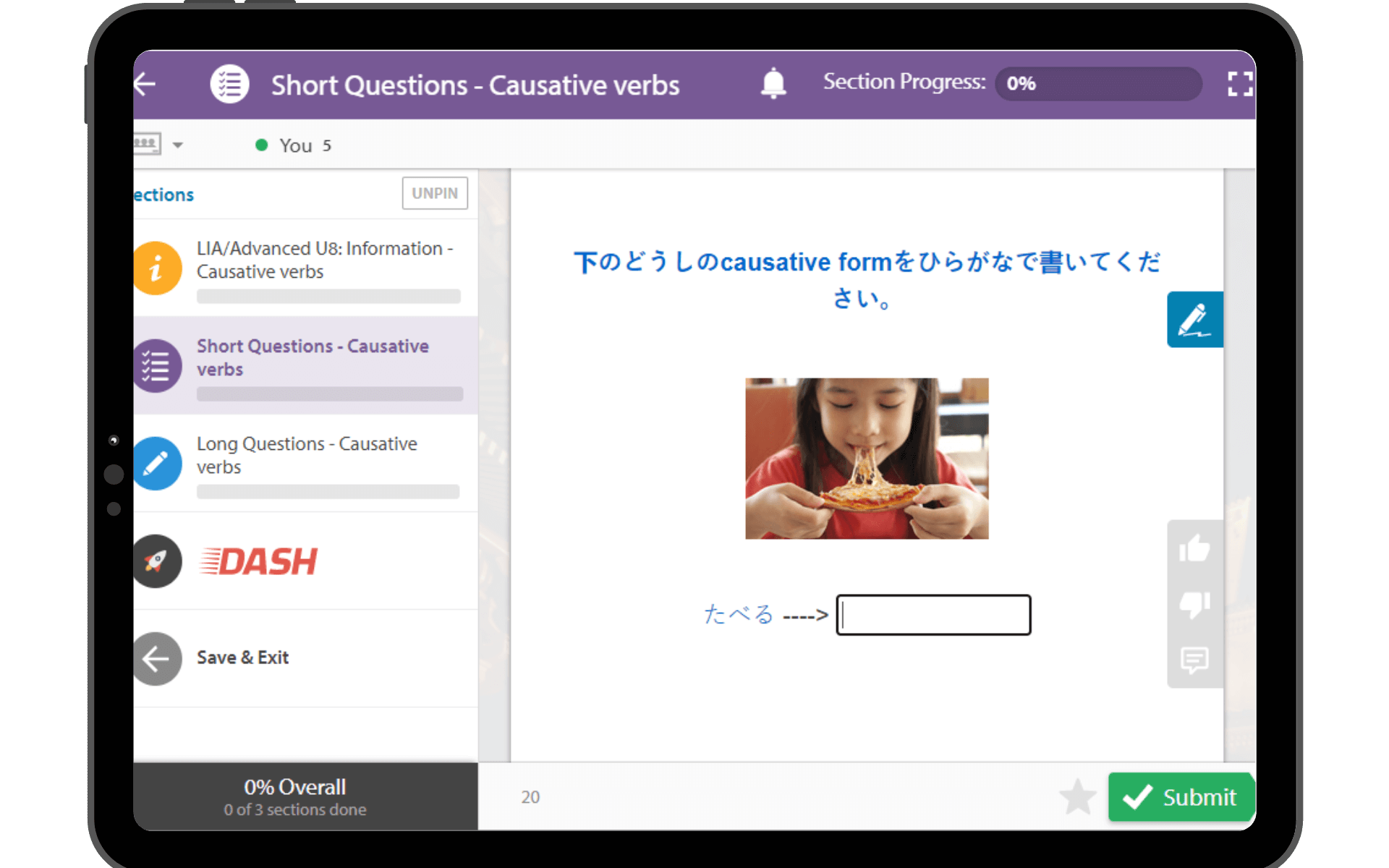This screenshot has height=868, width=1389.
Task: Open the comment feedback icon
Action: click(1194, 660)
